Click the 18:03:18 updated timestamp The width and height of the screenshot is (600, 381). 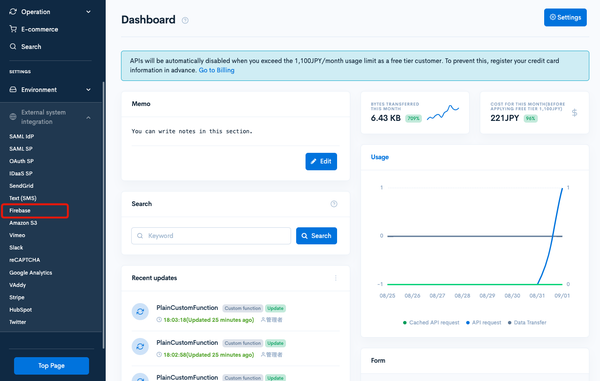point(209,320)
